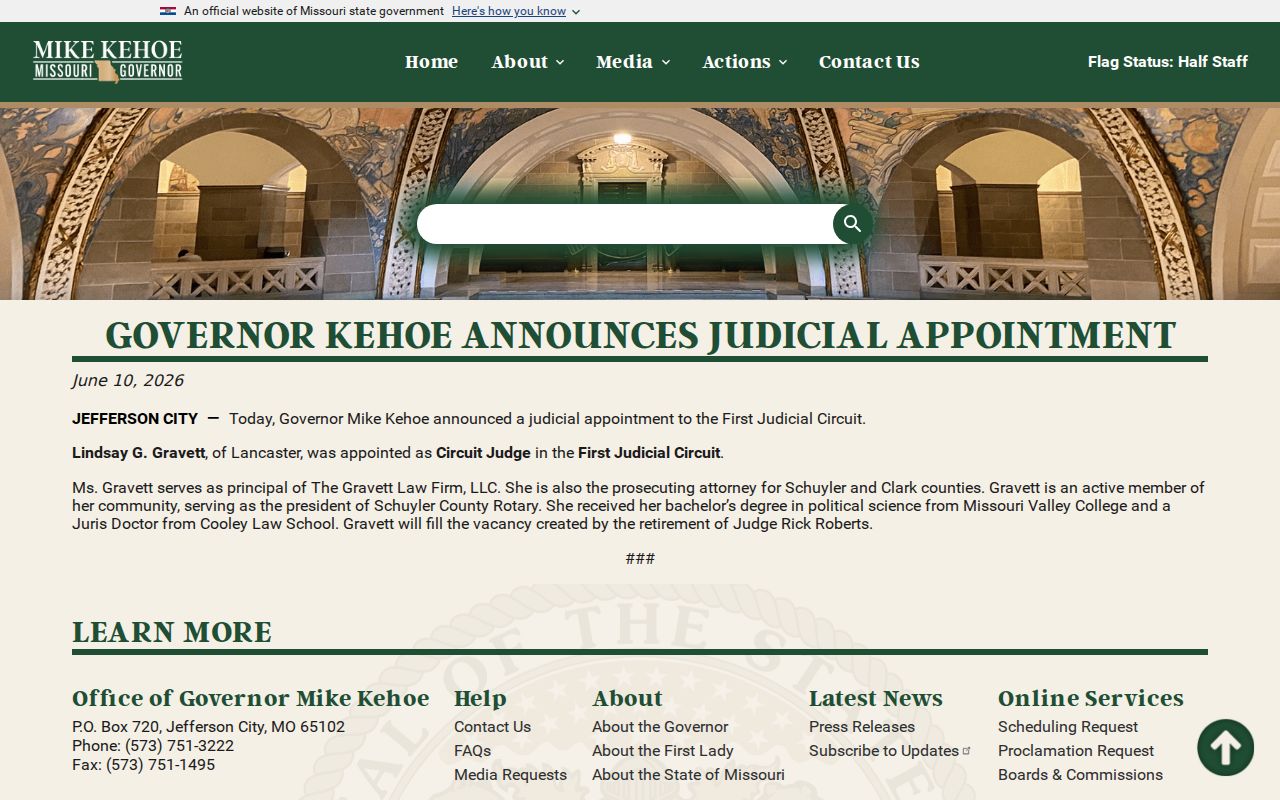Focus the site search input field
This screenshot has width=1280, height=800.
(x=625, y=224)
